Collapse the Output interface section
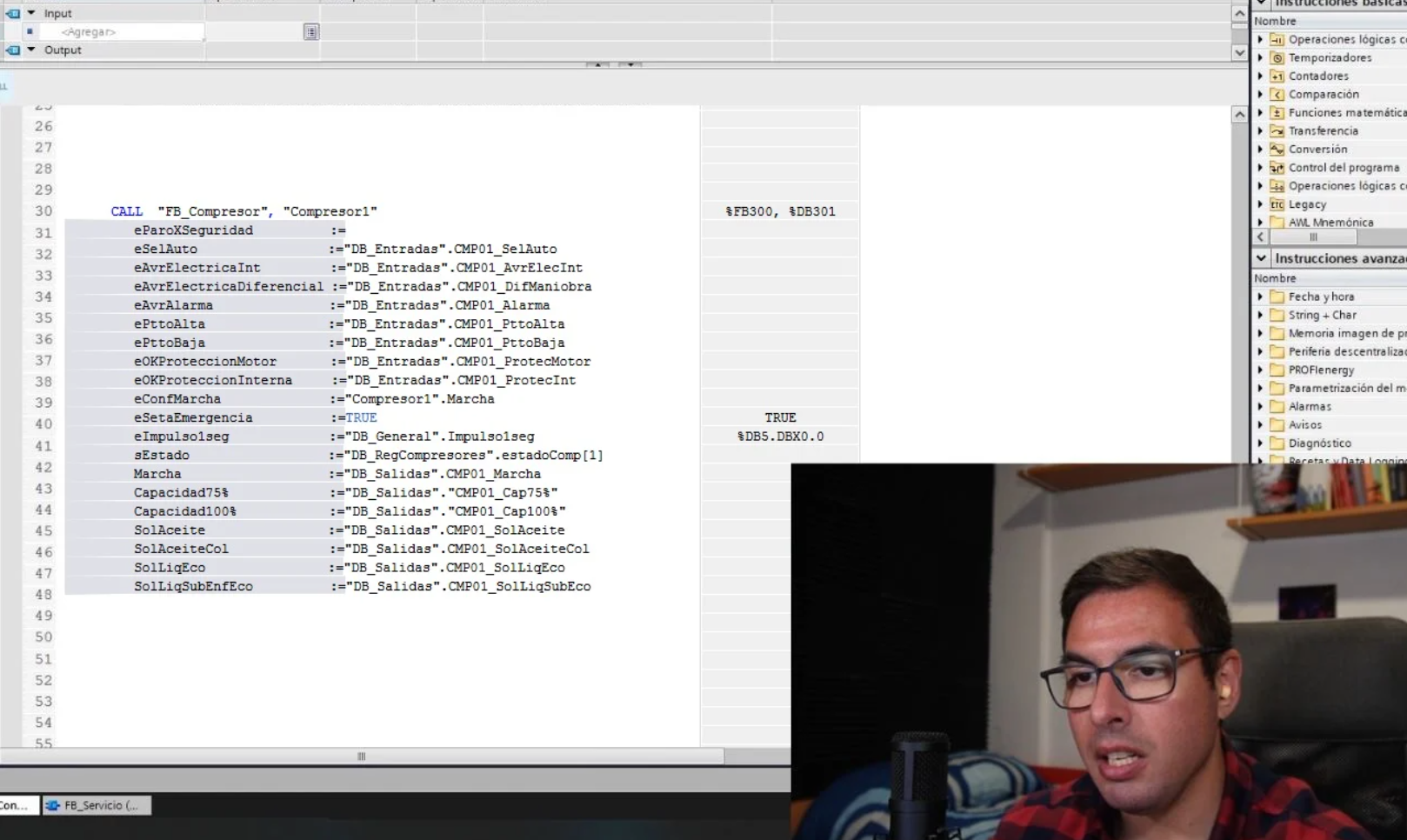This screenshot has height=840, width=1407. 31,50
